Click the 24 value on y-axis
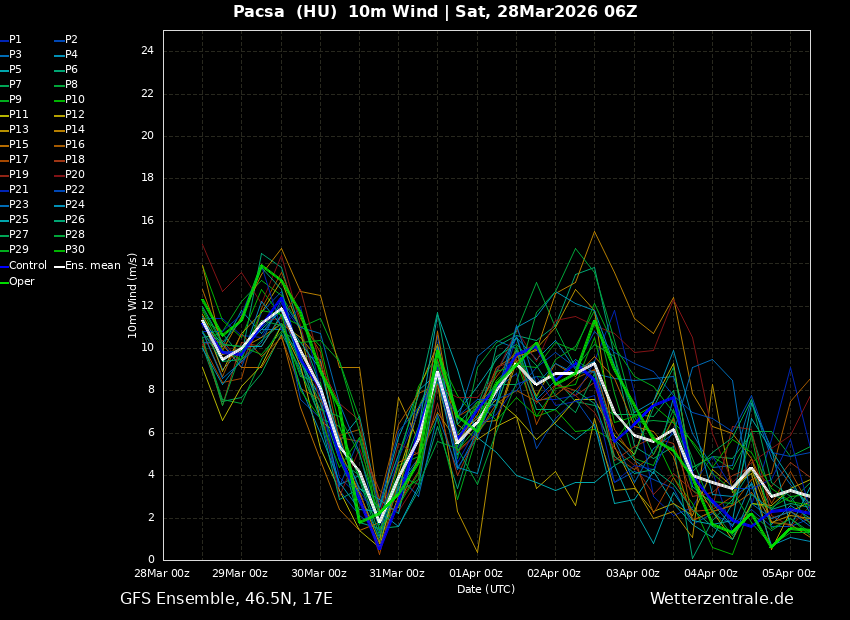Screen dimensions: 850x620 tap(147, 51)
